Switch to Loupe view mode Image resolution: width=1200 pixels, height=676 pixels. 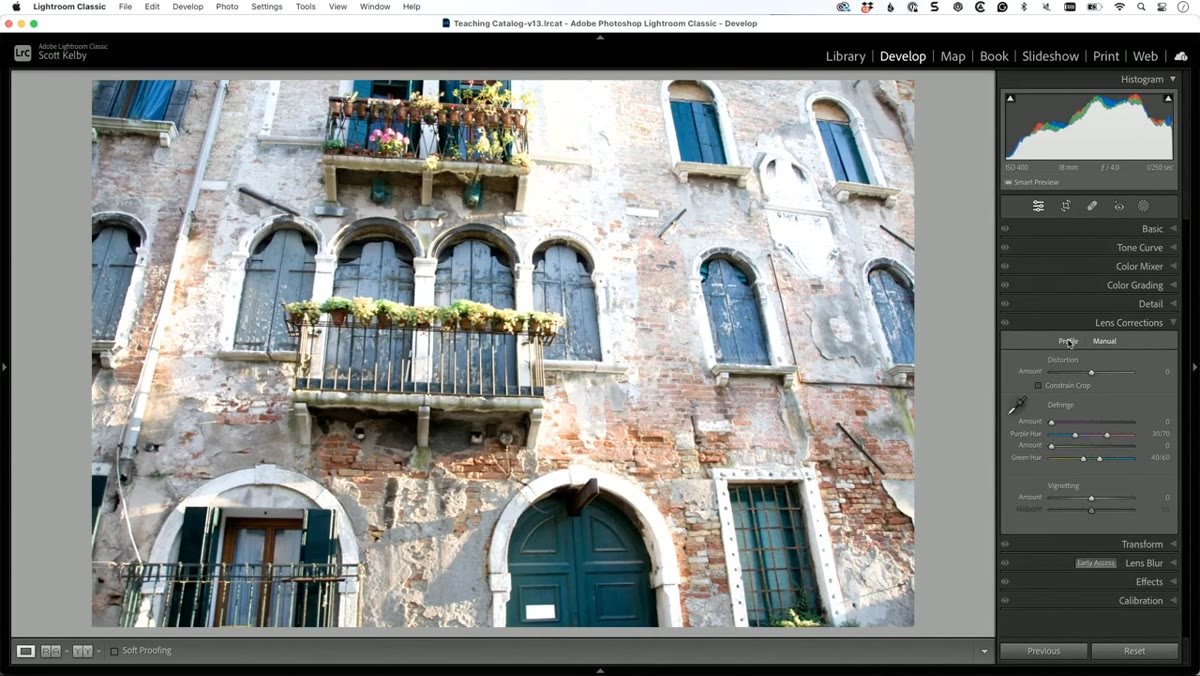tap(26, 651)
